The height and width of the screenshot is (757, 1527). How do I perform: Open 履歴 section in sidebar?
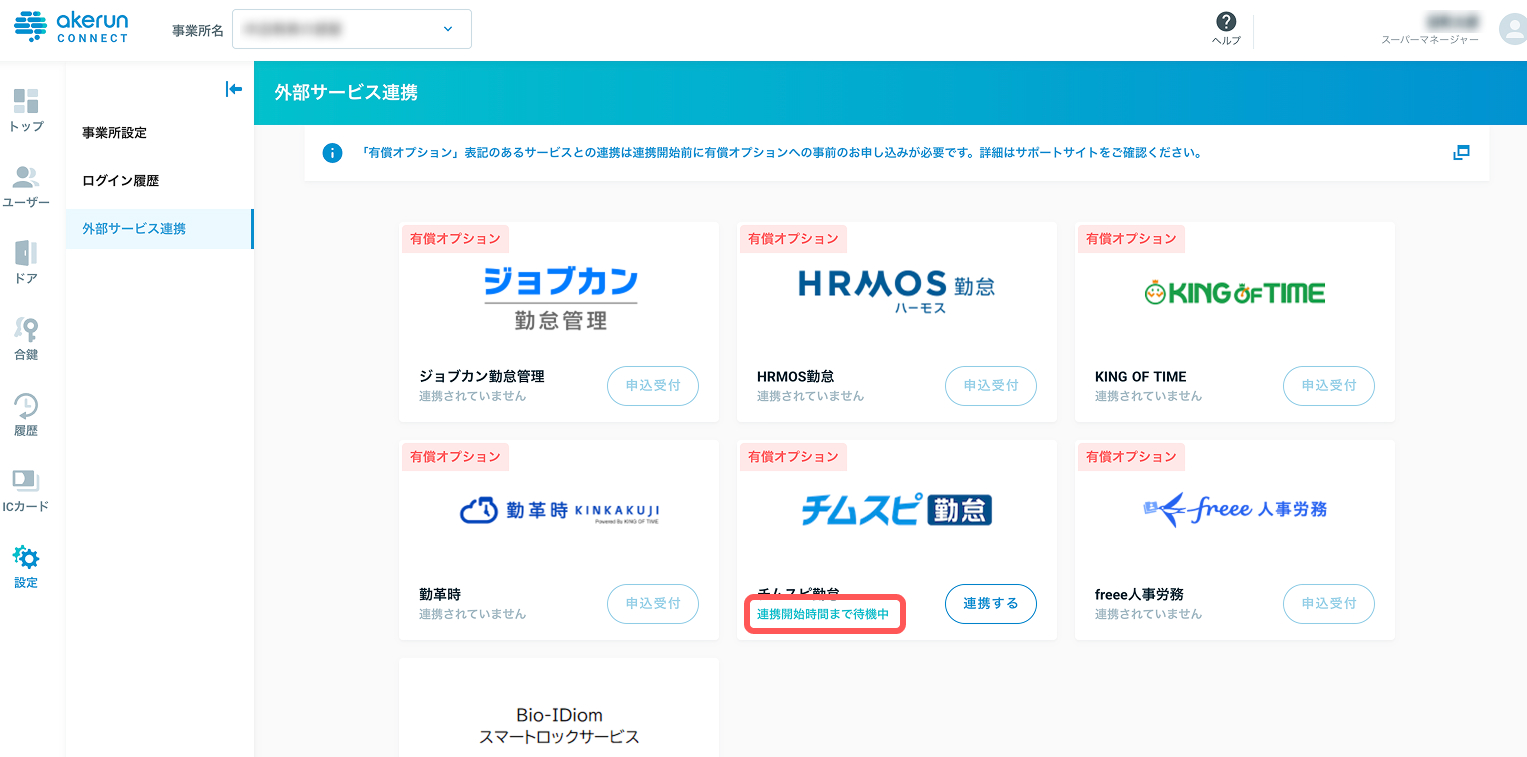tap(26, 414)
